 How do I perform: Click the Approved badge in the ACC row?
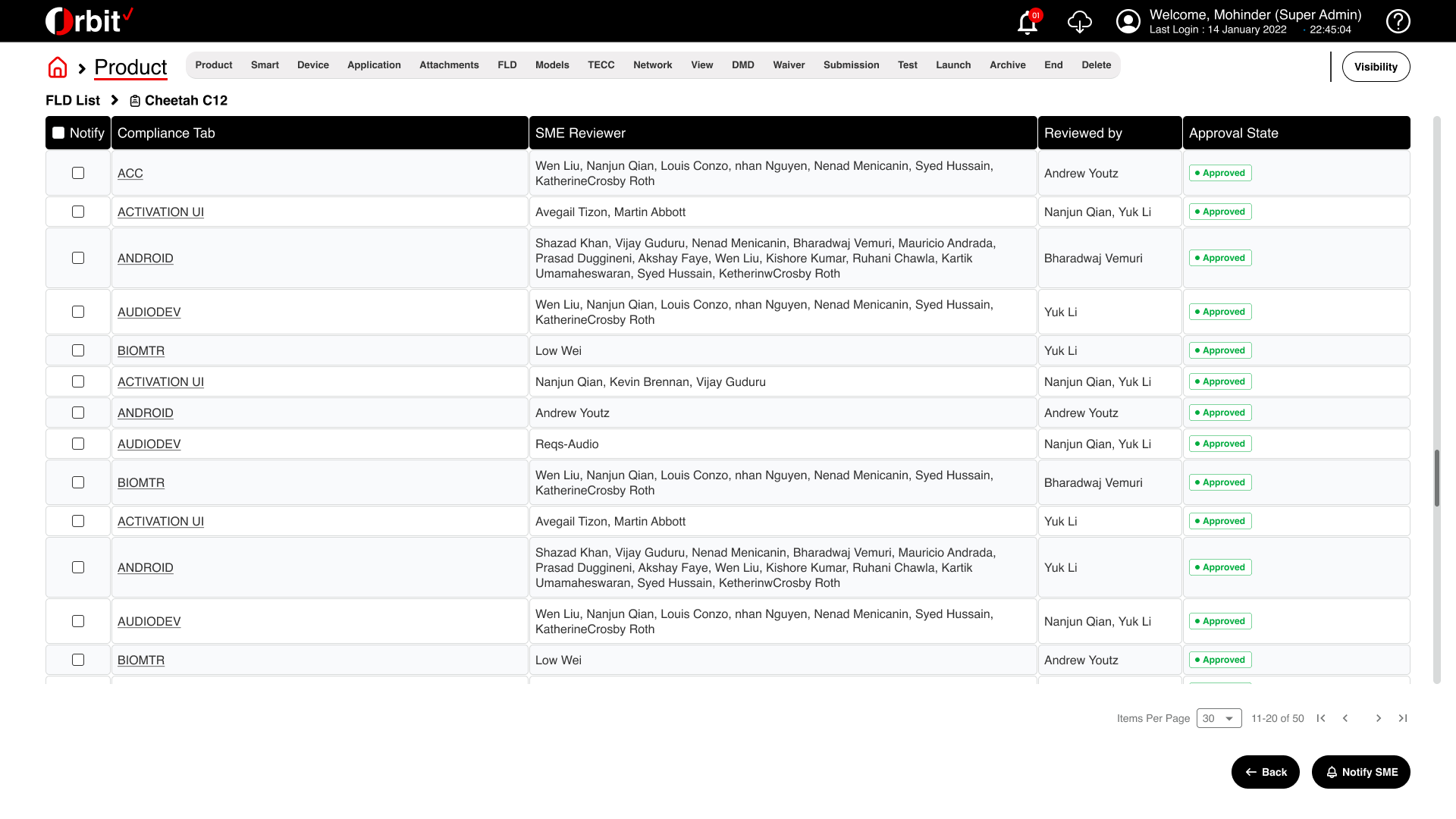click(x=1220, y=173)
